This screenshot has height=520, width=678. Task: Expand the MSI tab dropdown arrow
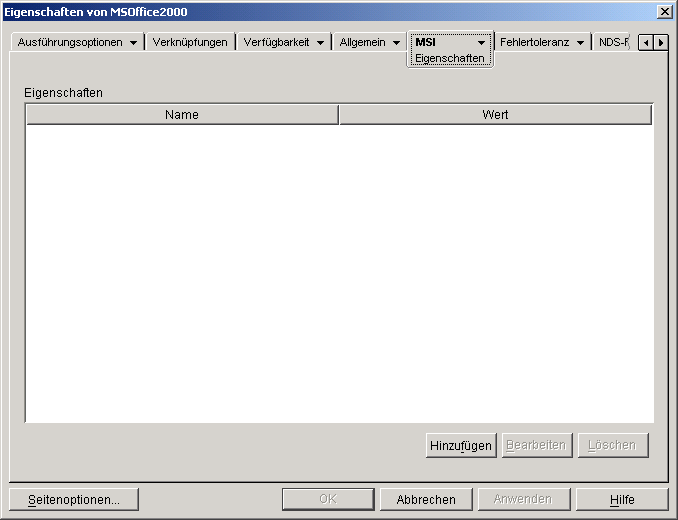(481, 43)
